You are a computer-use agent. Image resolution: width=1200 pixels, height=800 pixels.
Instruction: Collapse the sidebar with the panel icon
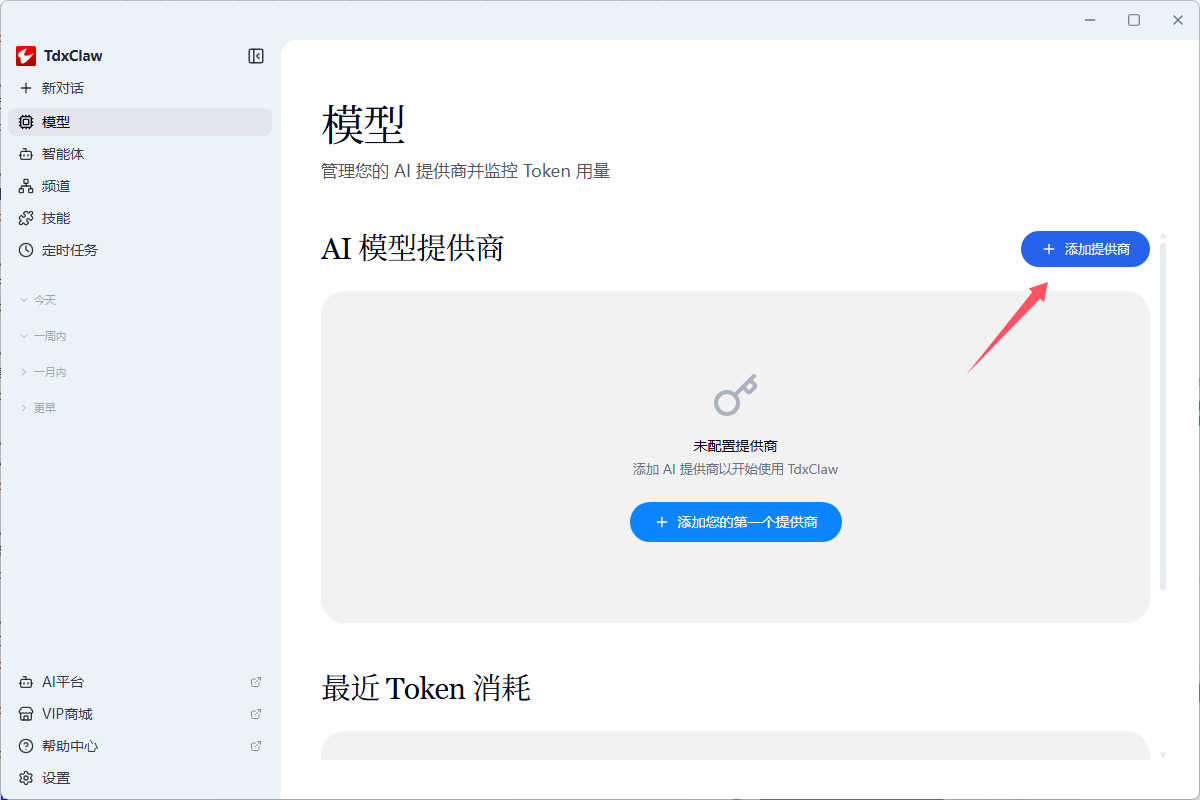click(256, 56)
